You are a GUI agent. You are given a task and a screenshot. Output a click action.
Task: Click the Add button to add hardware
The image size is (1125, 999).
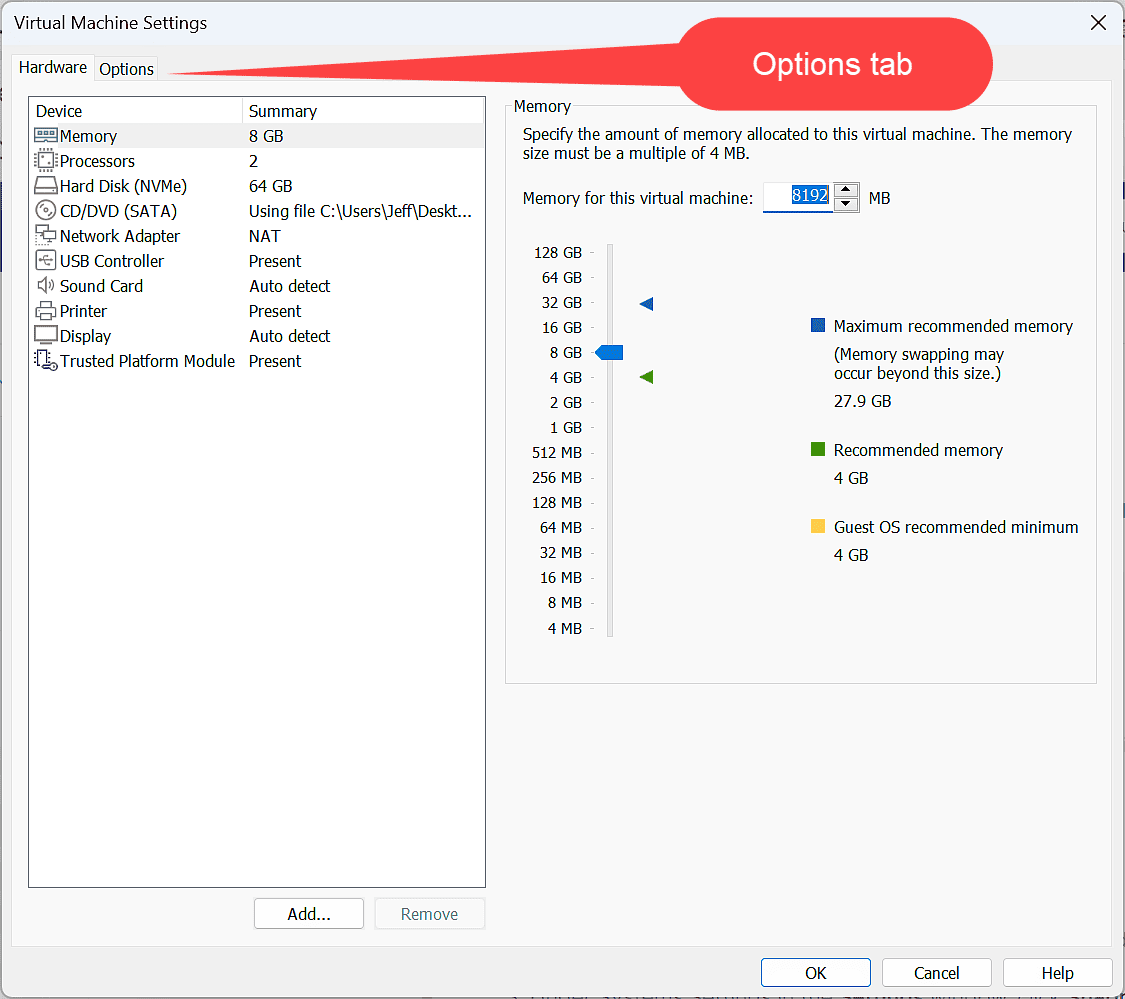[x=308, y=913]
